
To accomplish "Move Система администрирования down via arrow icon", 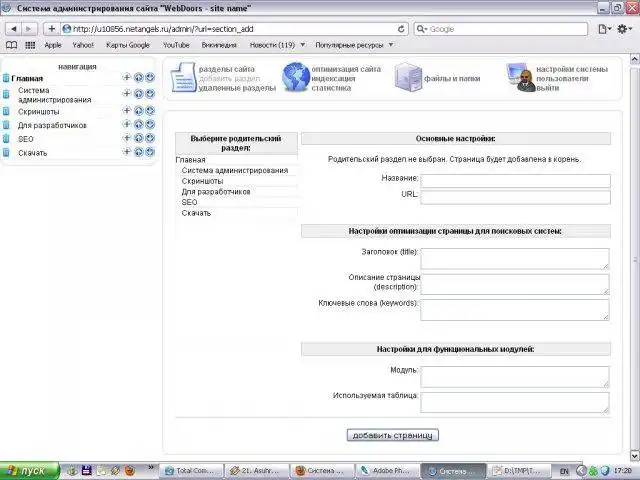I will point(150,93).
